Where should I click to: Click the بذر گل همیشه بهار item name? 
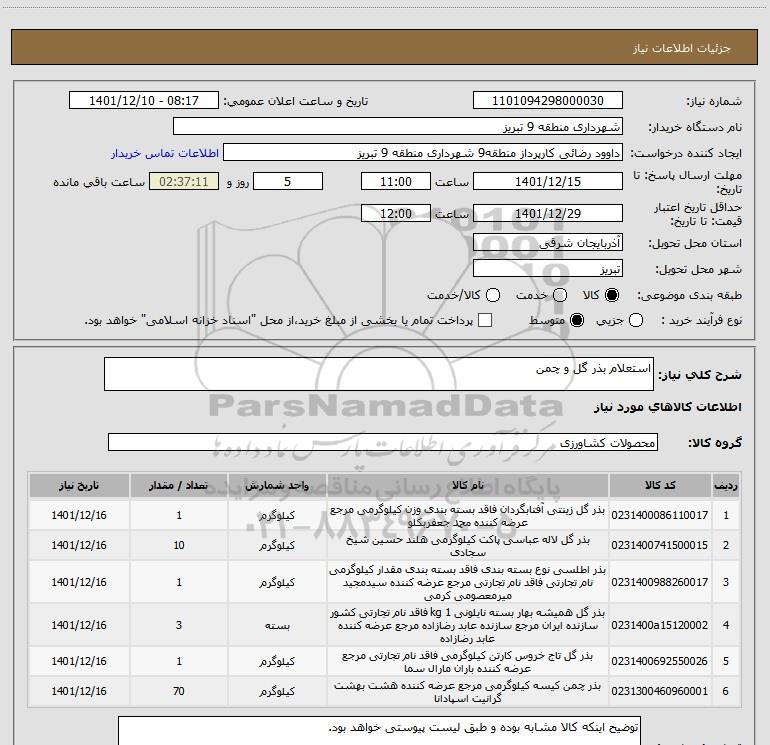[468, 625]
